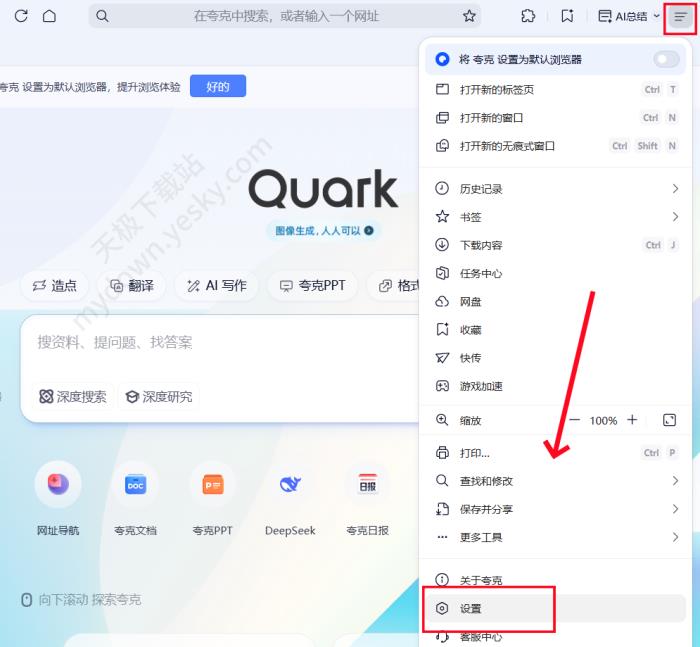700x647 pixels.
Task: Launch the DeepSeek shortcut icon
Action: [290, 484]
